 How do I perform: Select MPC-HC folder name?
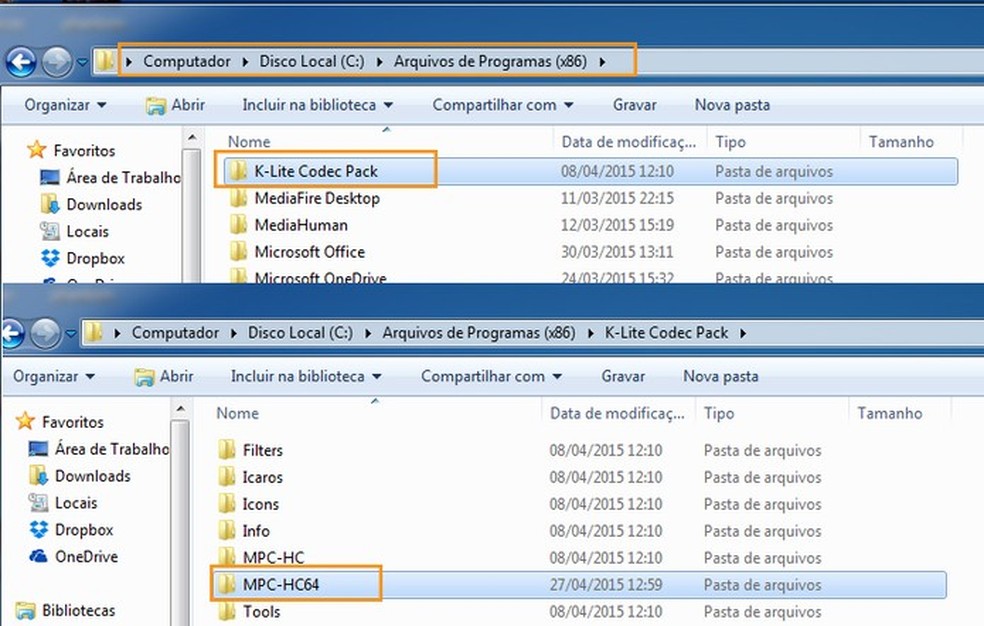click(x=274, y=558)
